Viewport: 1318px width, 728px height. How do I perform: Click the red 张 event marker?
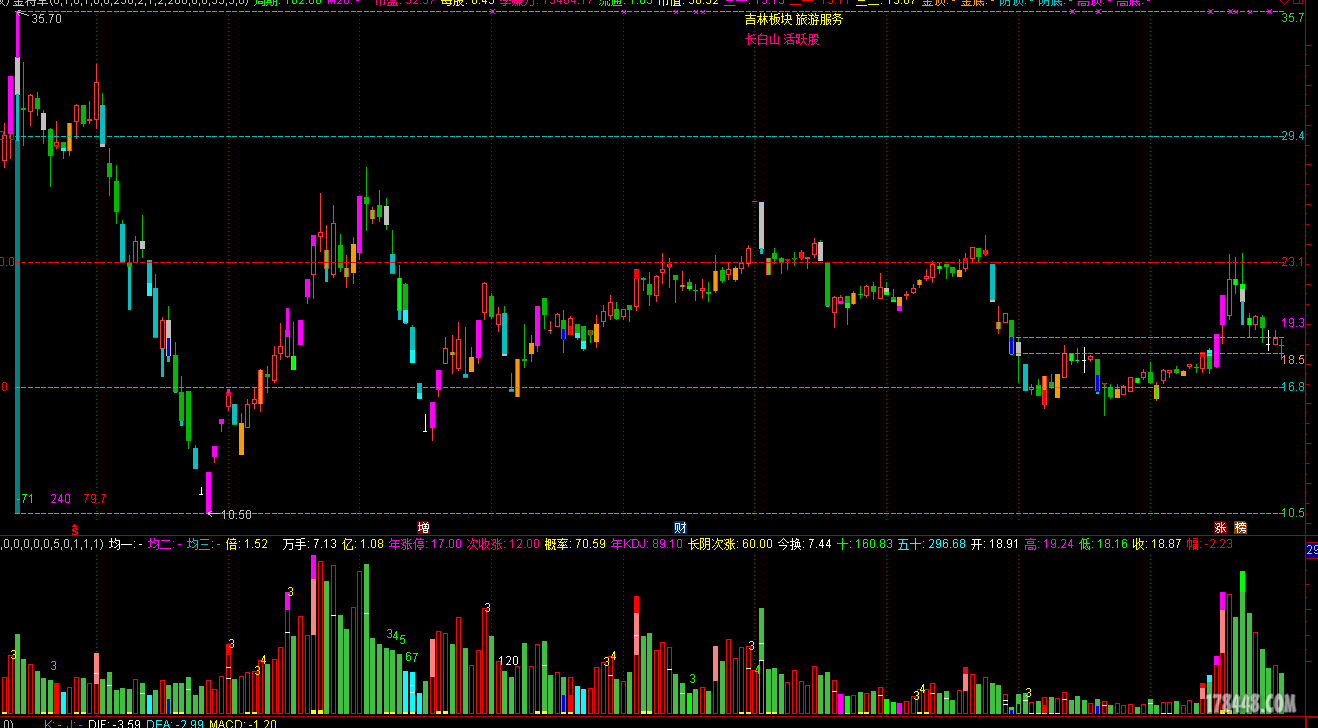pos(1220,527)
